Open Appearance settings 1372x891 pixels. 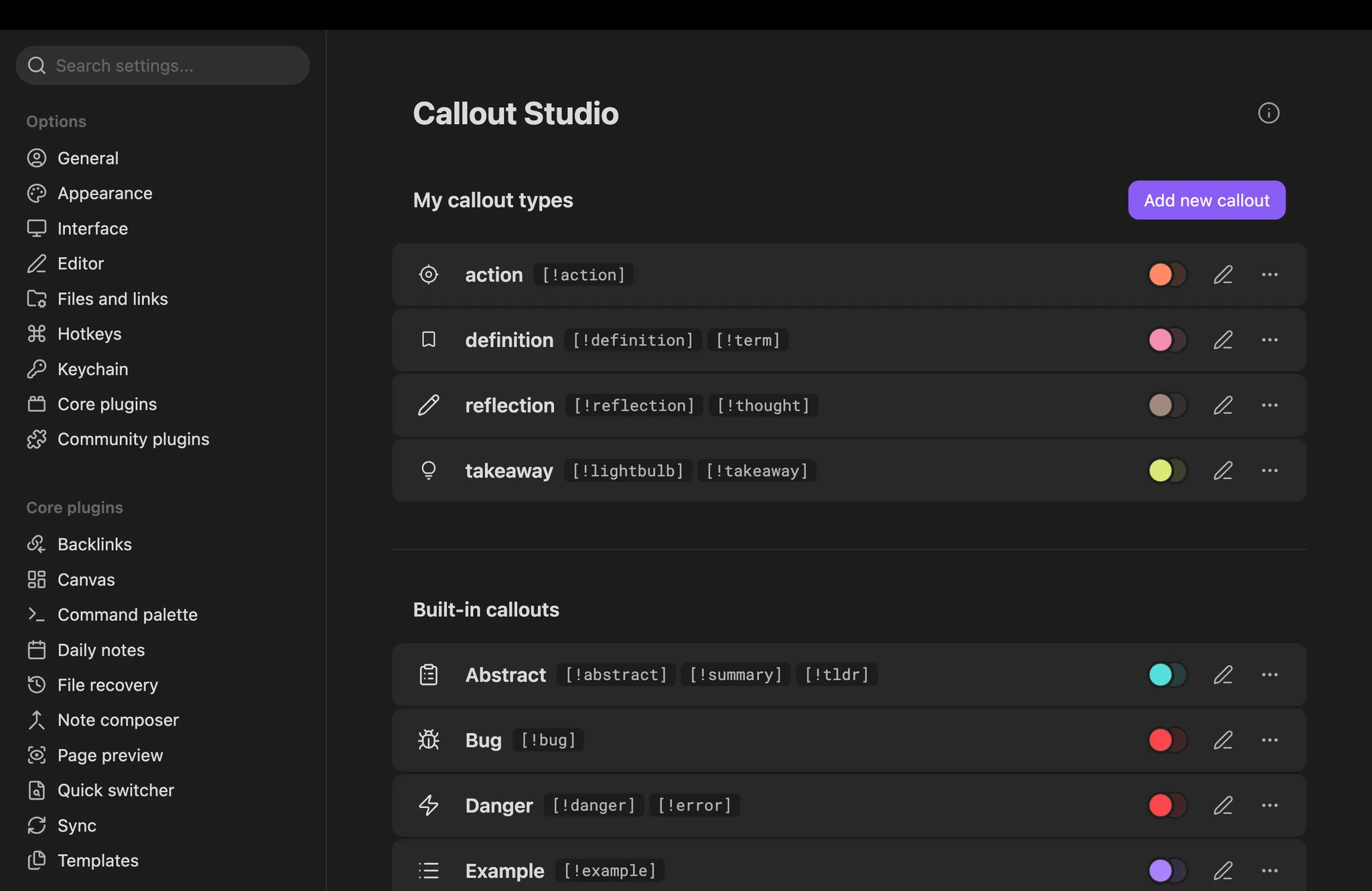point(105,193)
